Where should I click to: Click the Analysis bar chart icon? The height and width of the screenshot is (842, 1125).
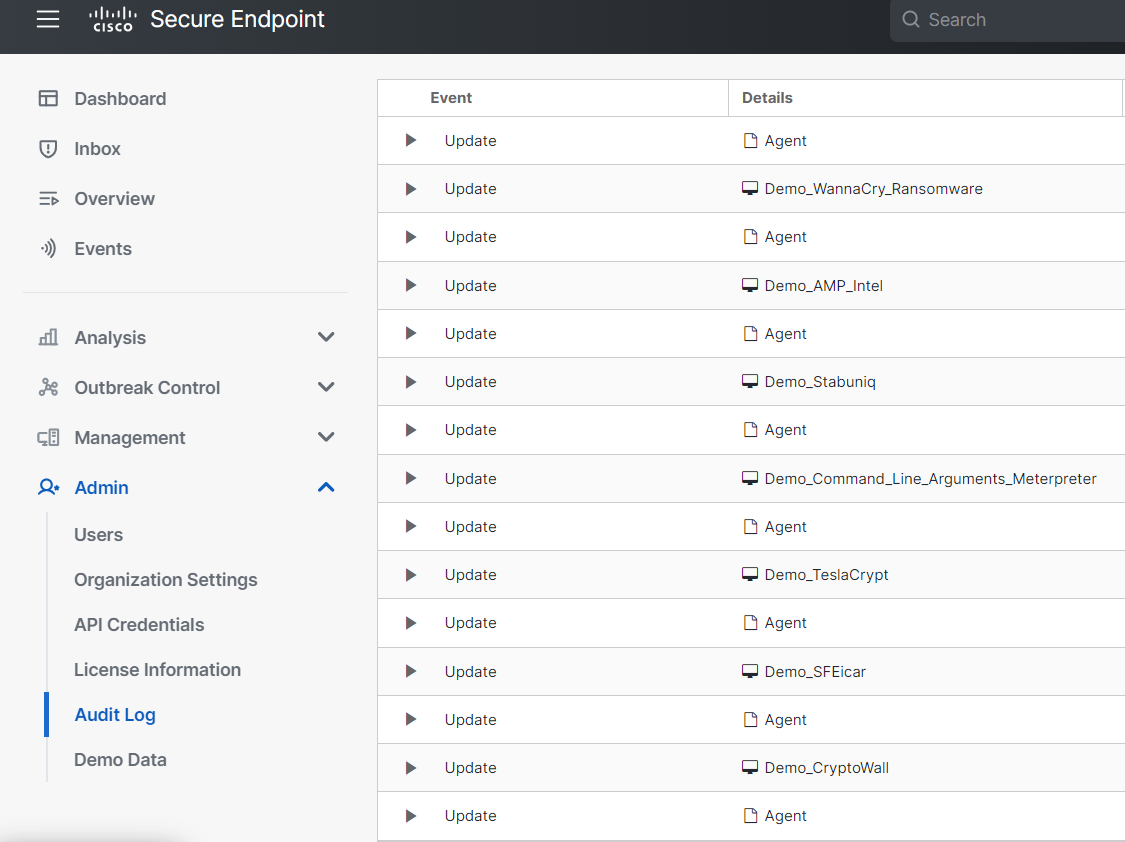[48, 338]
